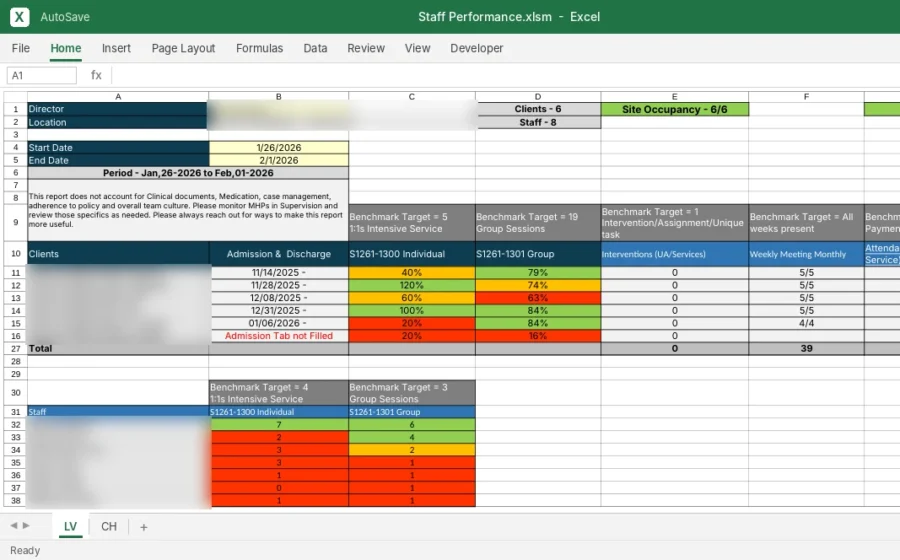
Task: Click the orange 2 cell in row 34
Action: tap(412, 450)
